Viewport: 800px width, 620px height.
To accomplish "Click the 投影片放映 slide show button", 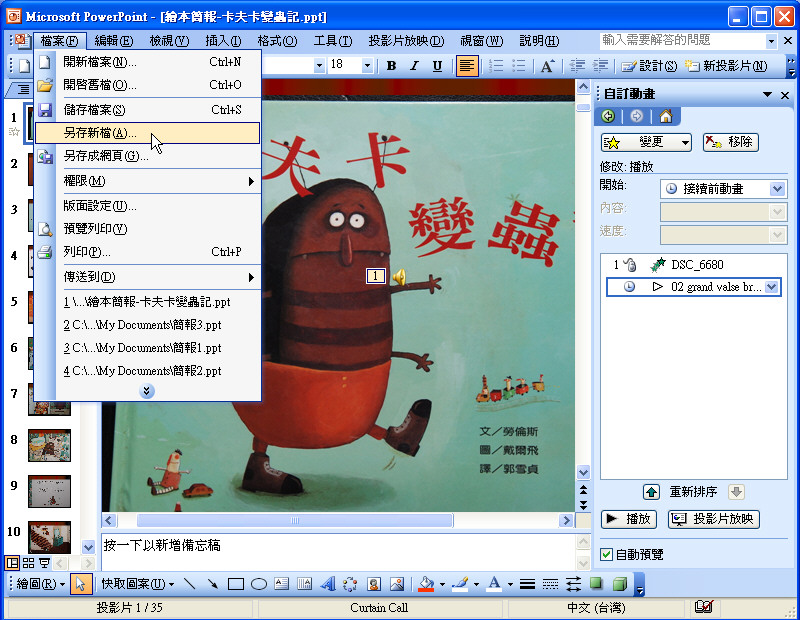I will [714, 519].
